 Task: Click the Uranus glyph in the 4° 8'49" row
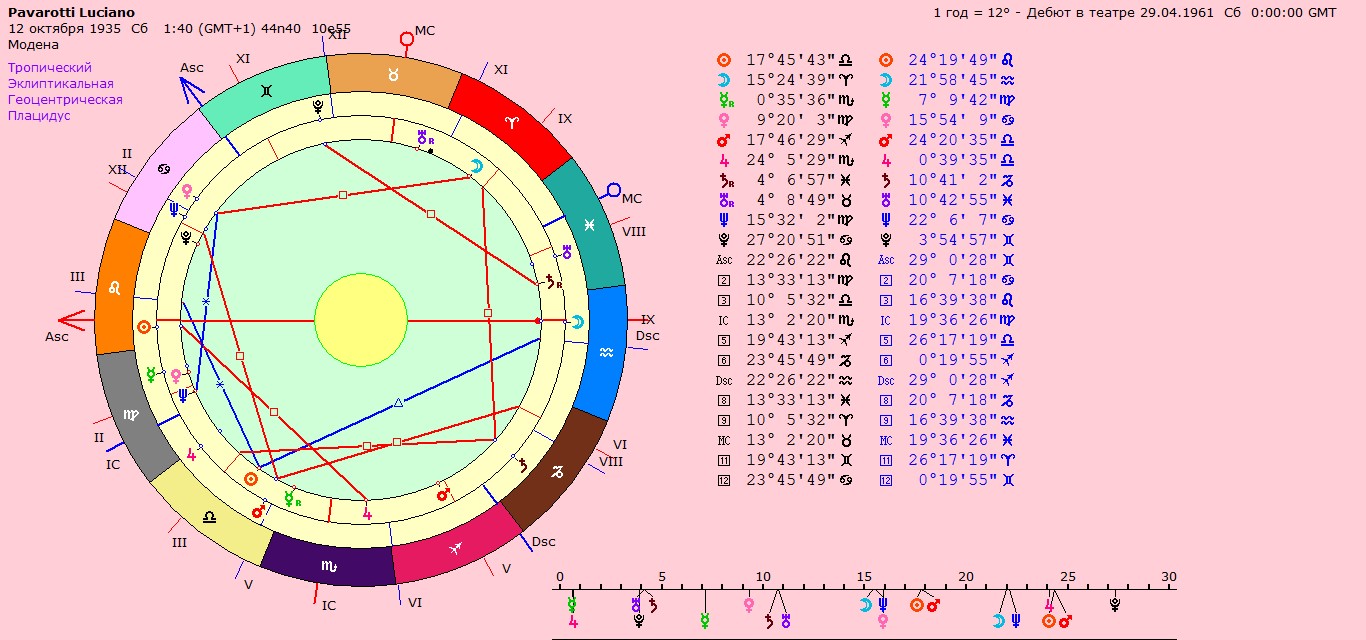(x=726, y=200)
